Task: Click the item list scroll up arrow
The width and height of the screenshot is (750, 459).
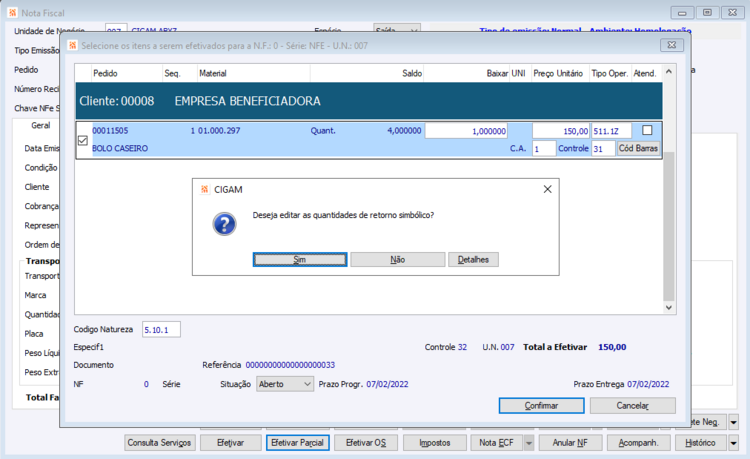Action: click(x=669, y=71)
